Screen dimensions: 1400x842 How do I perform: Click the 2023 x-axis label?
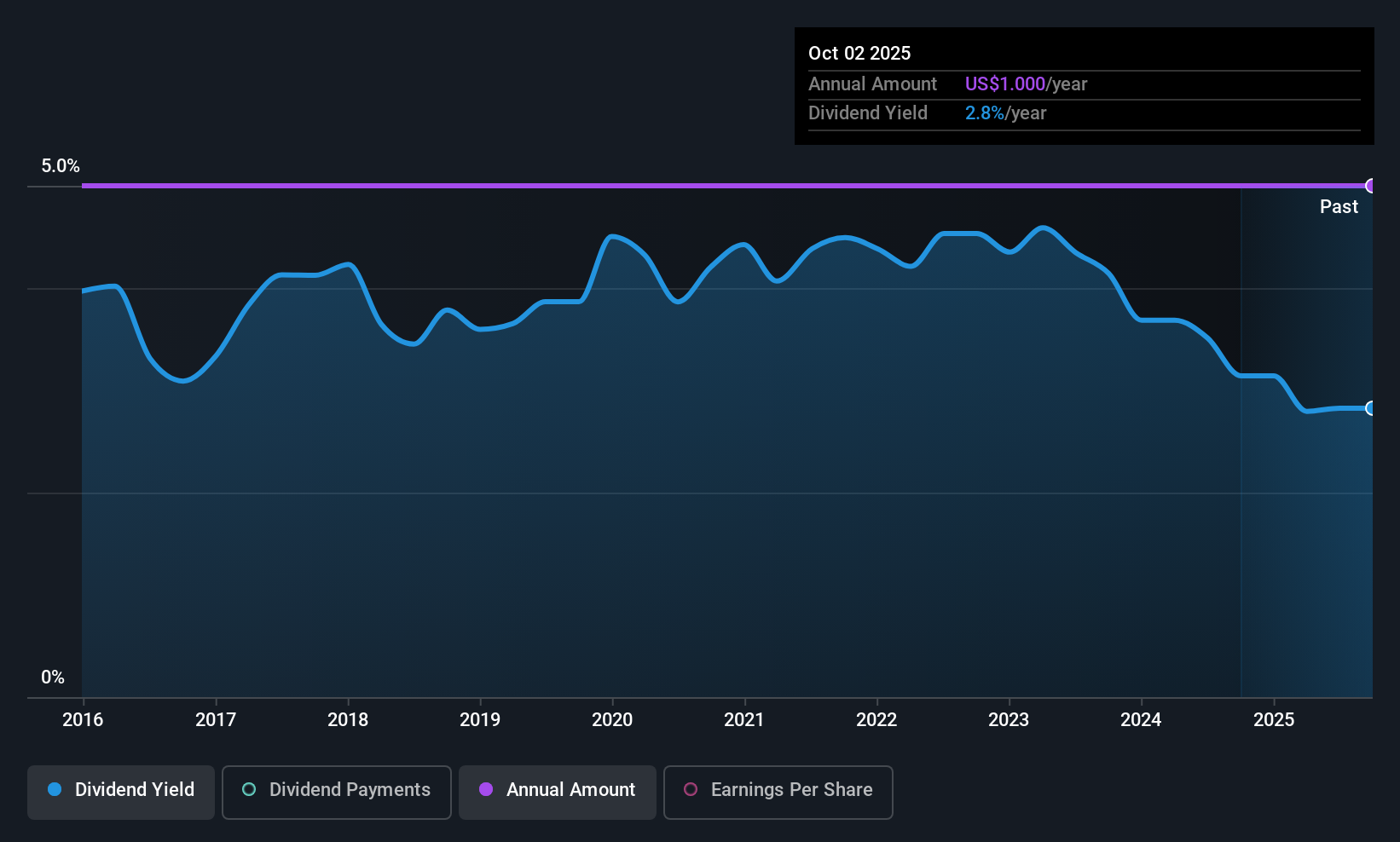1009,719
